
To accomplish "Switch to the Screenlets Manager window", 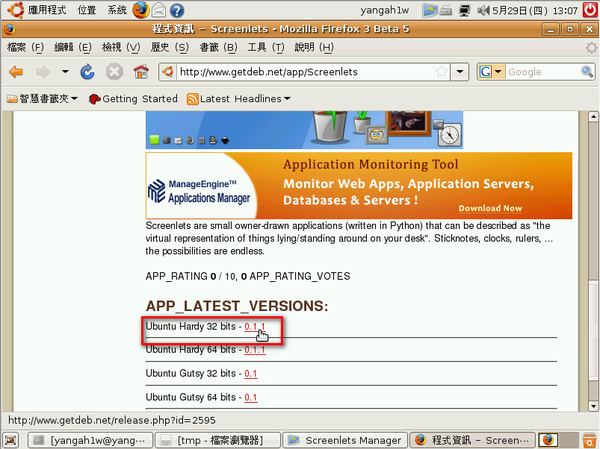I will point(345,440).
